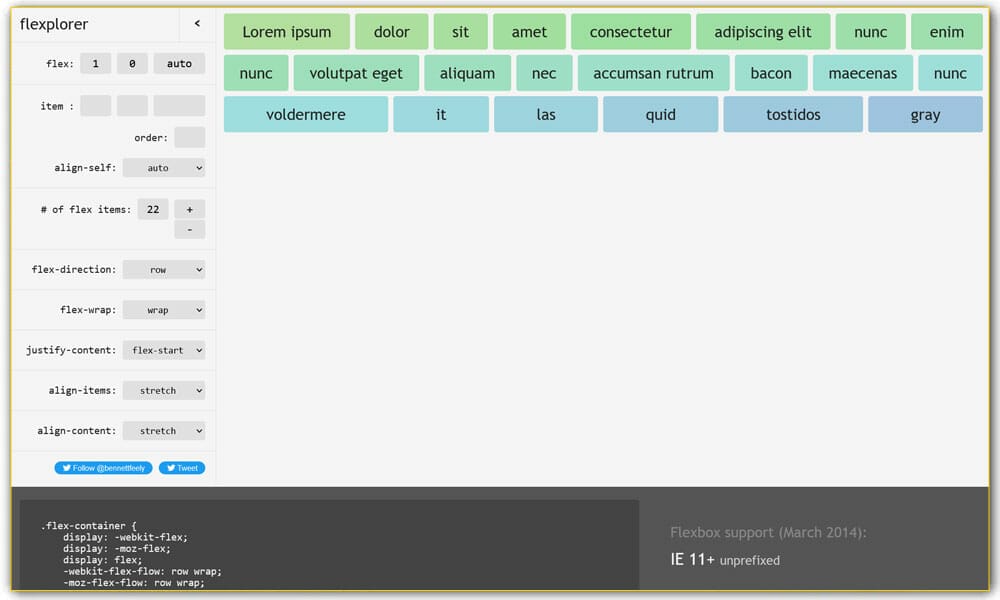Select the Lorem ipsum flex item
The image size is (1000, 600).
click(287, 32)
